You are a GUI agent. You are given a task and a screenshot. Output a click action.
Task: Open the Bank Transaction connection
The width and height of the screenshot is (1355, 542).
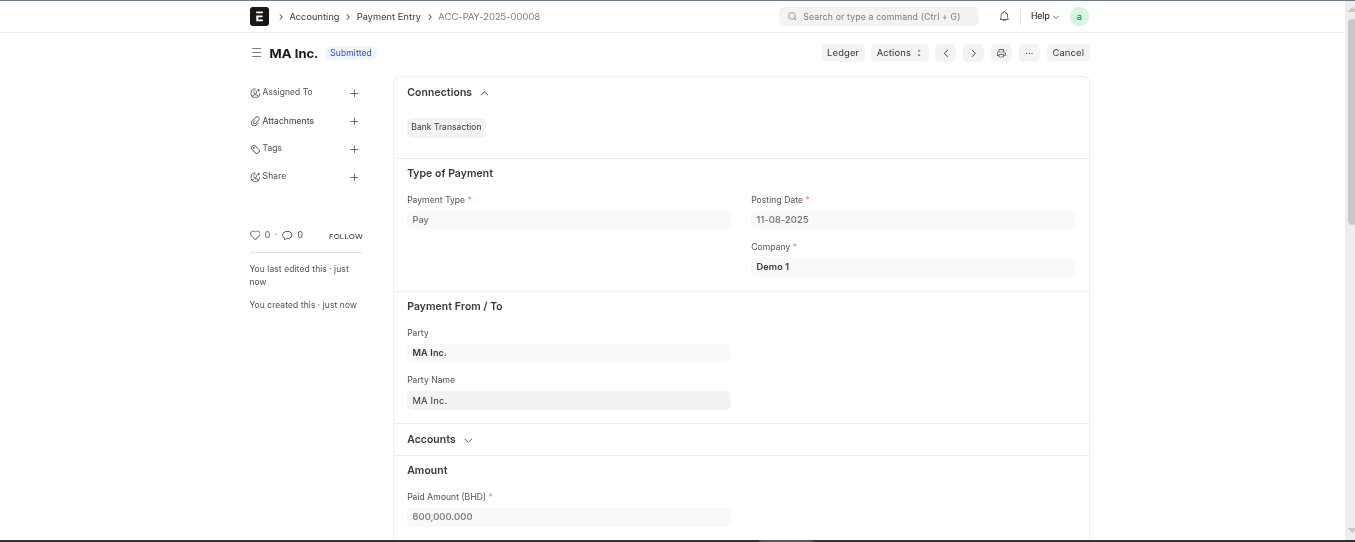[446, 127]
